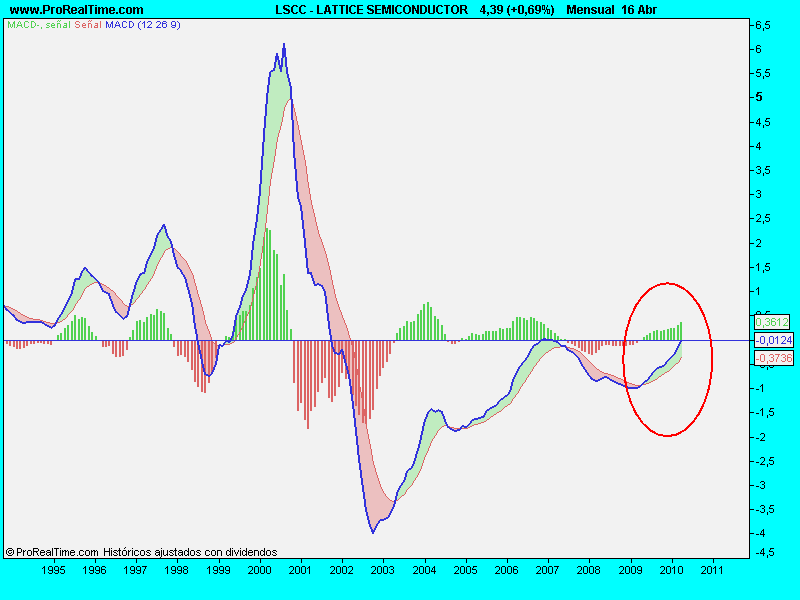Click the 2011 year label on the time axis
Screen dimensions: 800x600
coord(712,570)
